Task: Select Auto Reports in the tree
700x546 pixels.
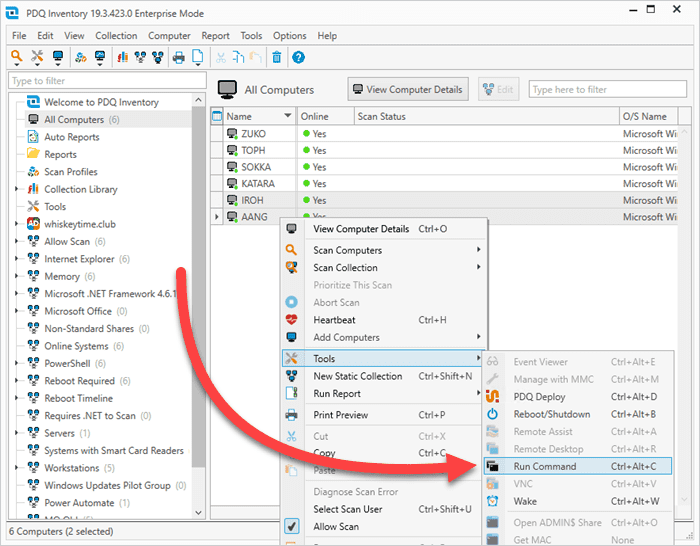Action: coord(71,137)
